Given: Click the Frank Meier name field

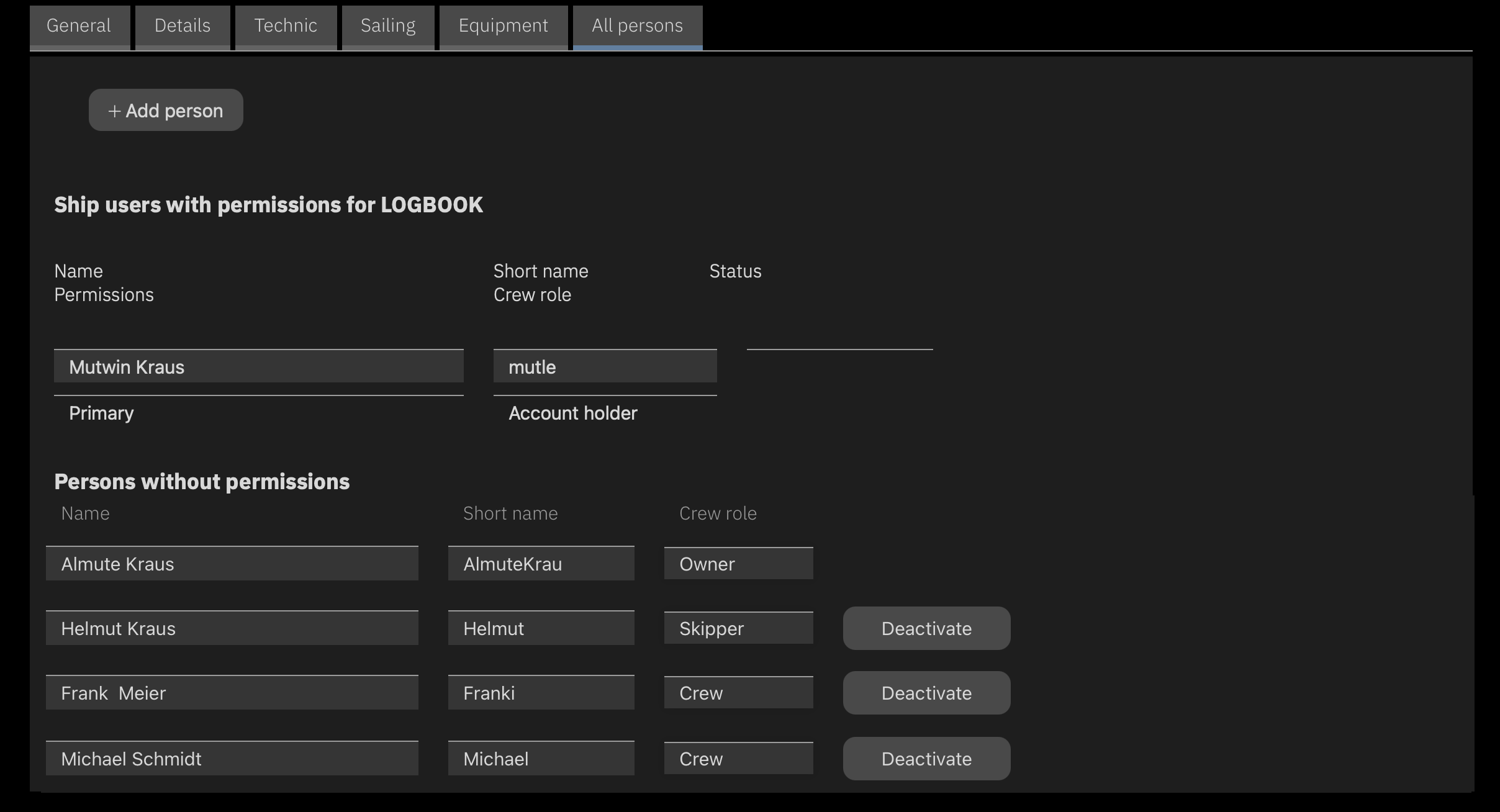Looking at the screenshot, I should click(232, 693).
